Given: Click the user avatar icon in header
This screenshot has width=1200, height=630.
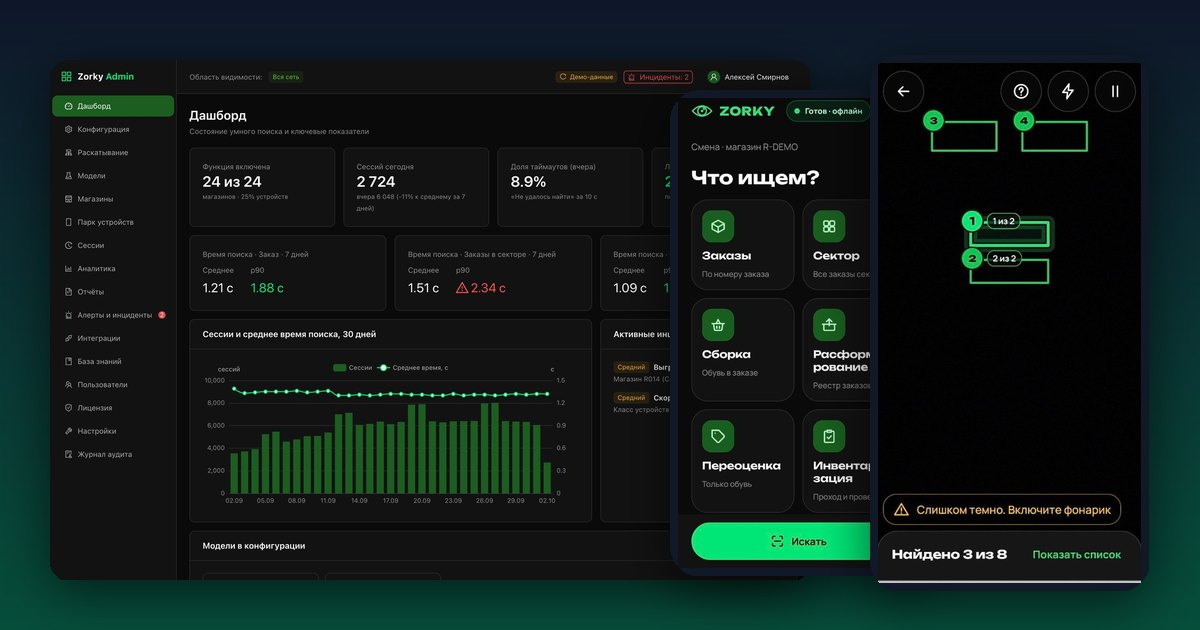Looking at the screenshot, I should tap(714, 77).
